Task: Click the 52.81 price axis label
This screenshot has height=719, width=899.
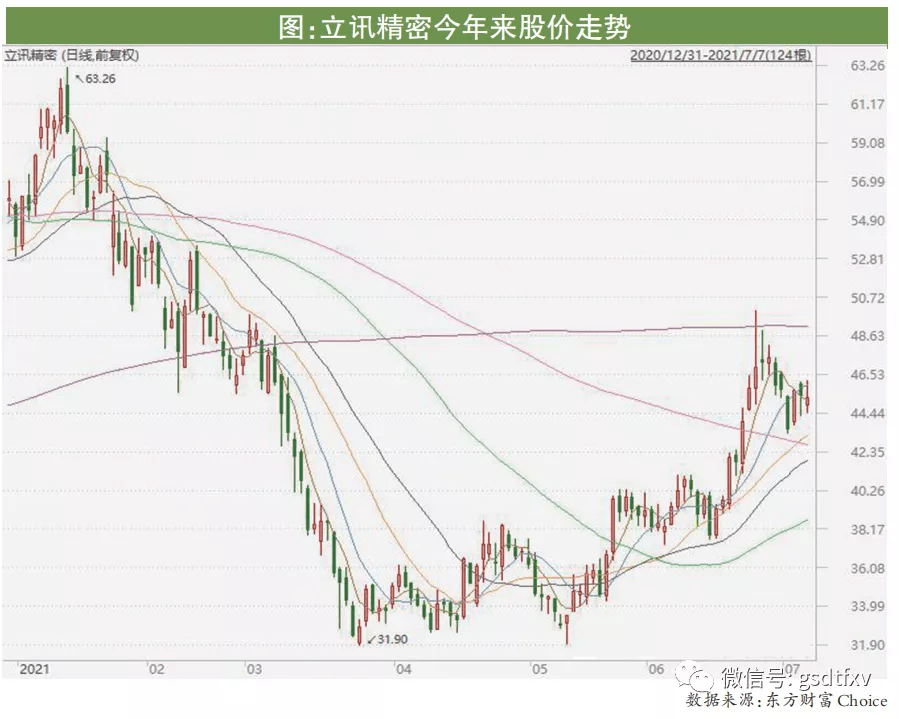Action: [x=867, y=259]
